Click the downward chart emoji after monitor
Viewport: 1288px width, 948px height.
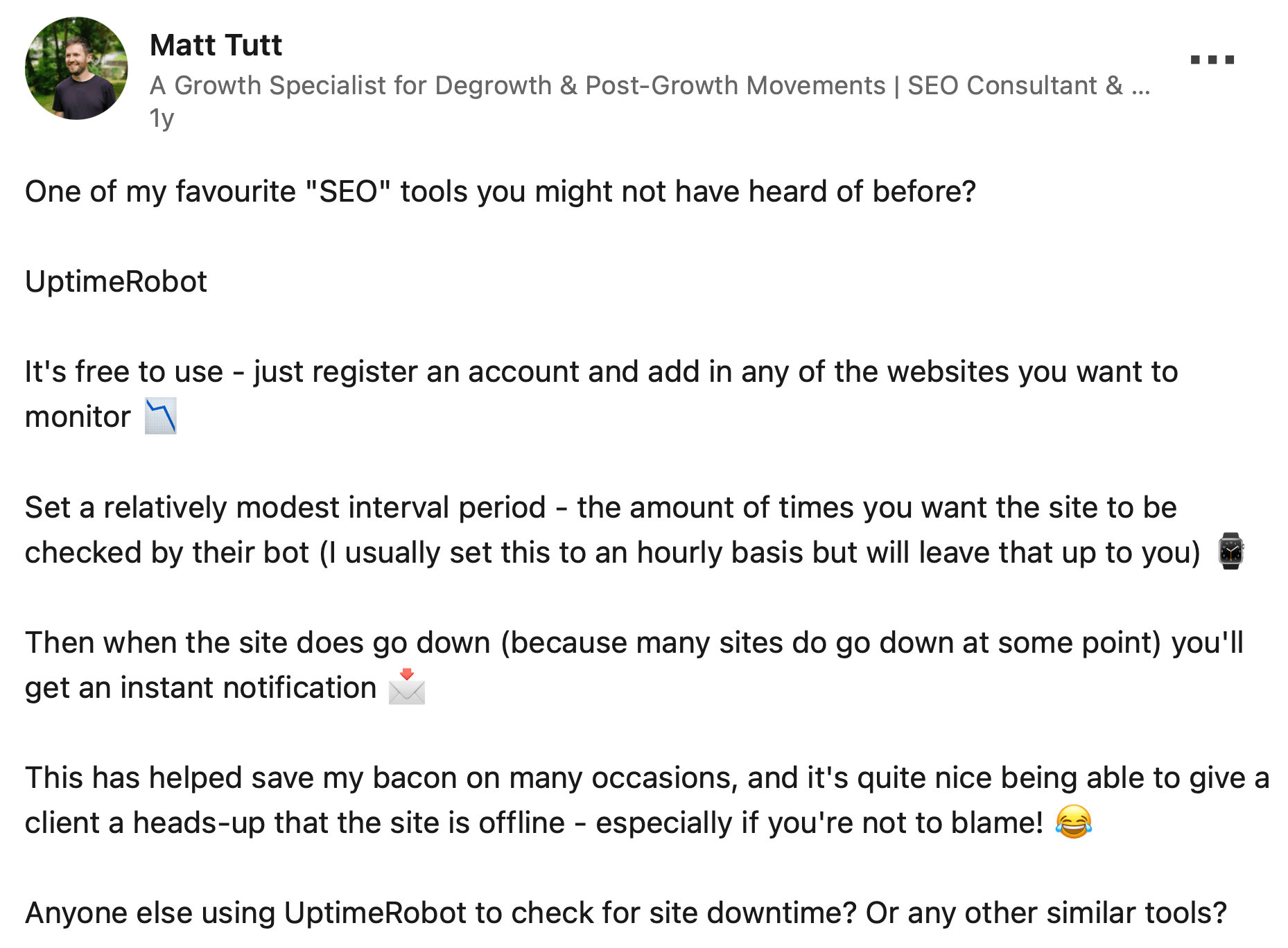pos(161,416)
